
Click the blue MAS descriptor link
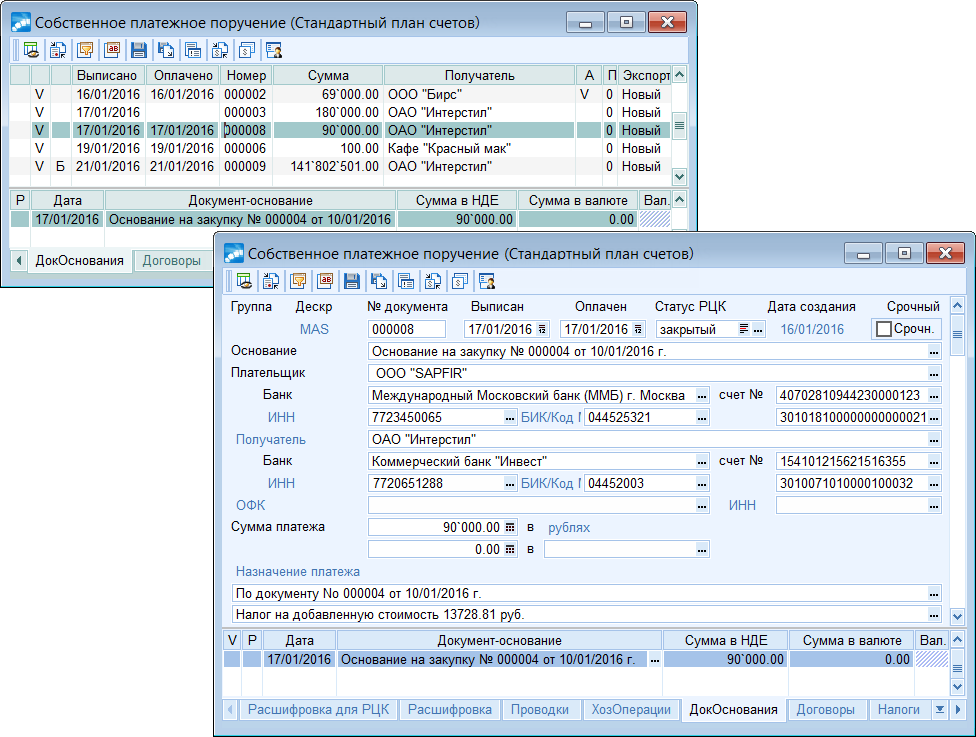coord(314,329)
